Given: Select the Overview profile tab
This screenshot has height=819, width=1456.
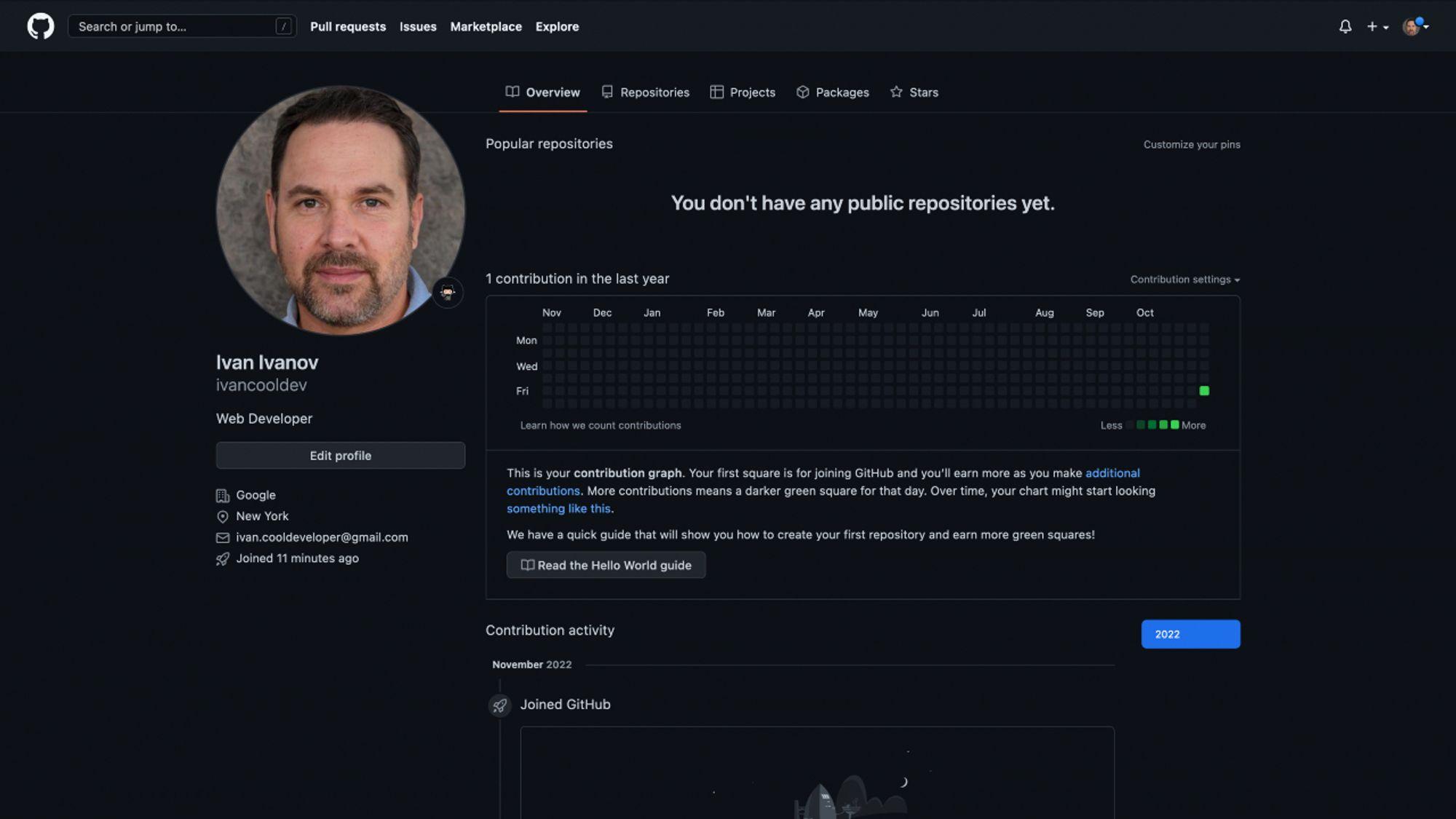Looking at the screenshot, I should click(x=542, y=92).
